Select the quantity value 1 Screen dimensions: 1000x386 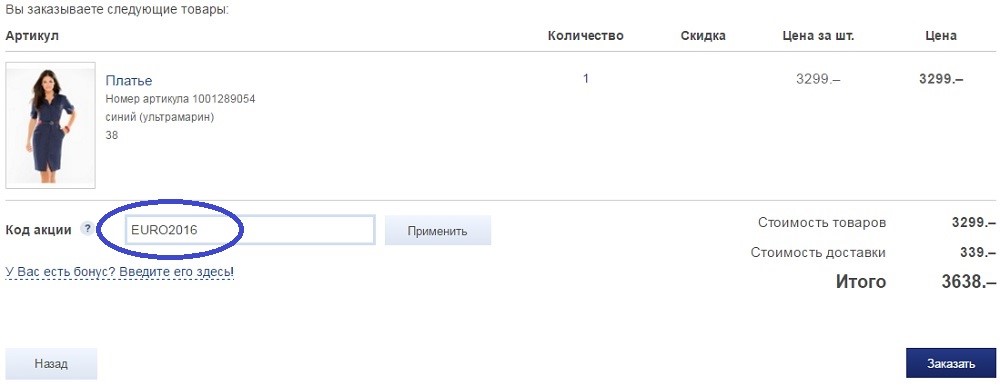coord(585,79)
